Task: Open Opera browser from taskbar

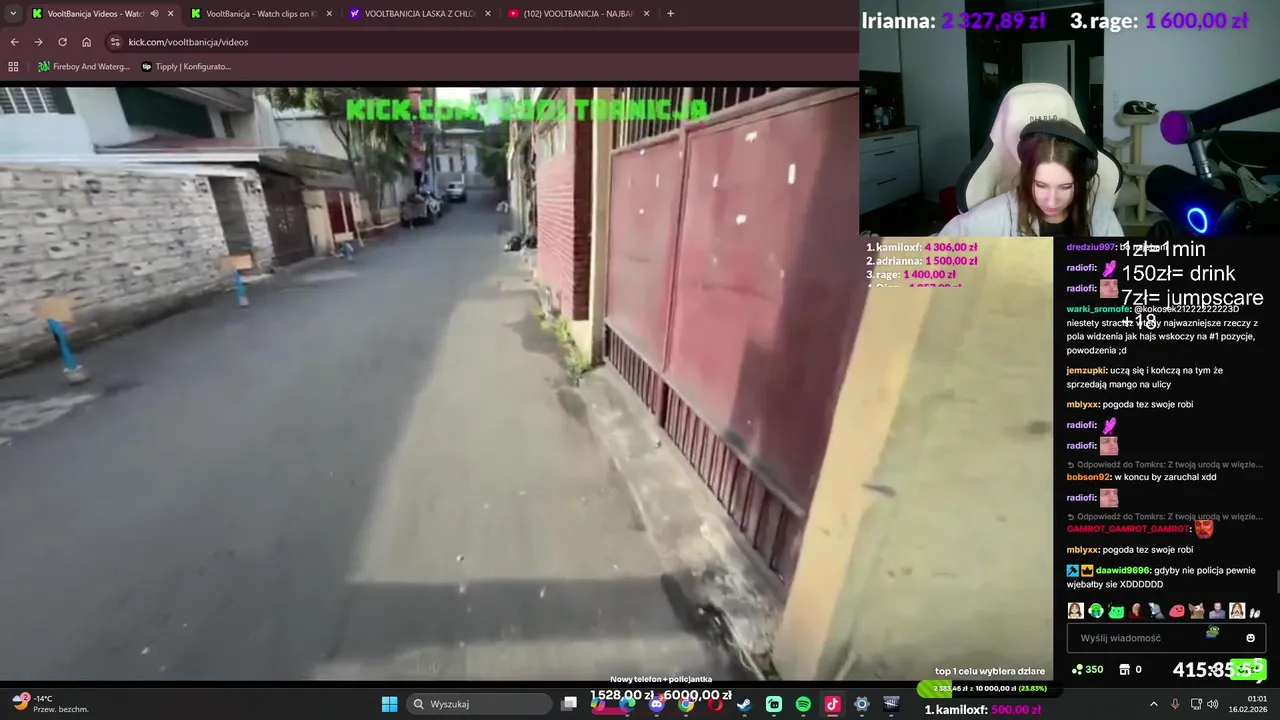Action: click(x=715, y=704)
